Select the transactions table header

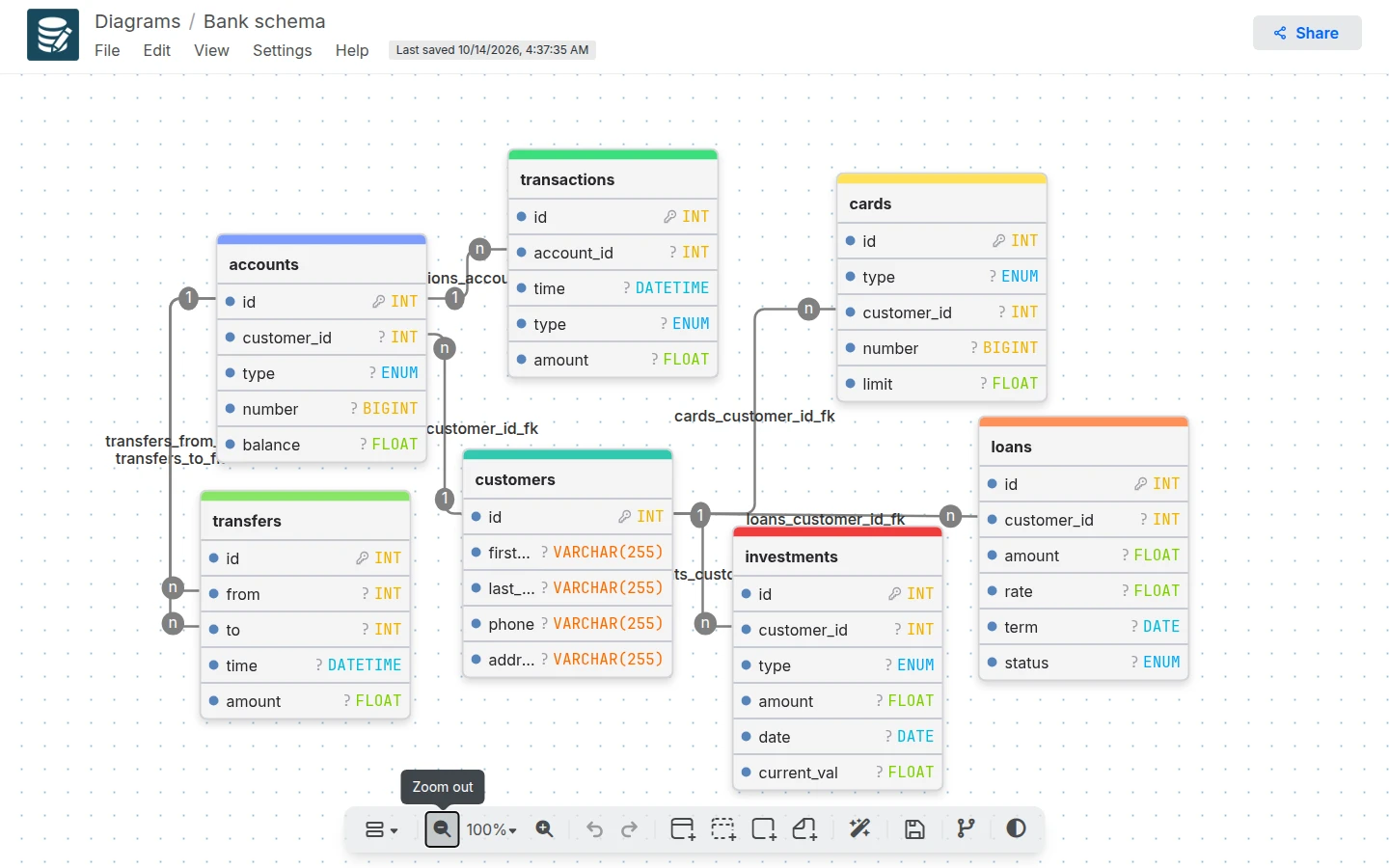(613, 179)
